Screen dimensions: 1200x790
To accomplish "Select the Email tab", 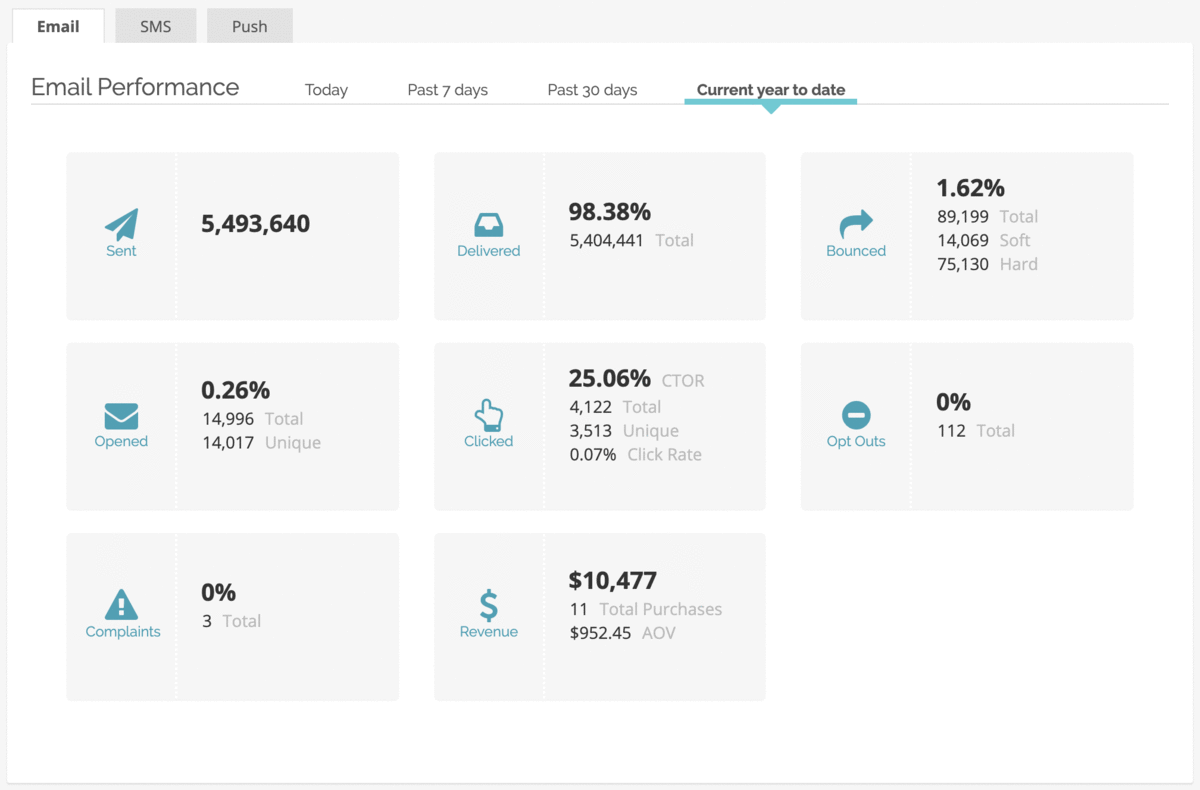I will [x=58, y=26].
